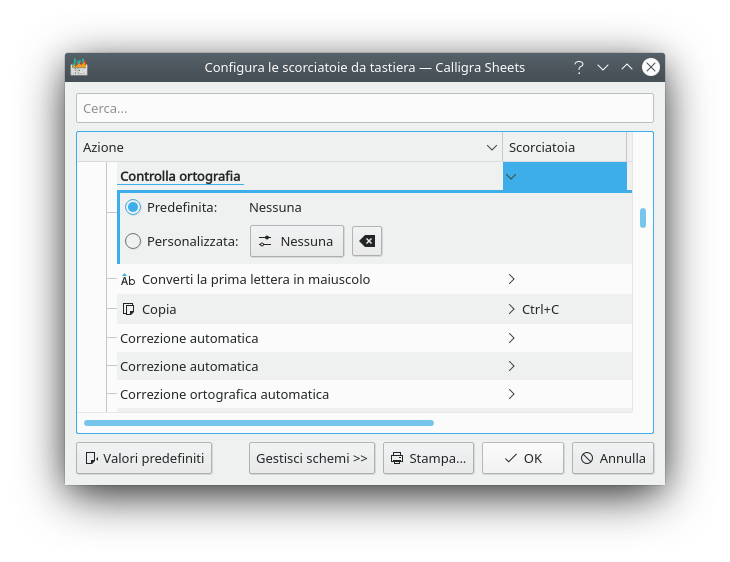
Task: Select the Predefinita radio button
Action: 133,207
